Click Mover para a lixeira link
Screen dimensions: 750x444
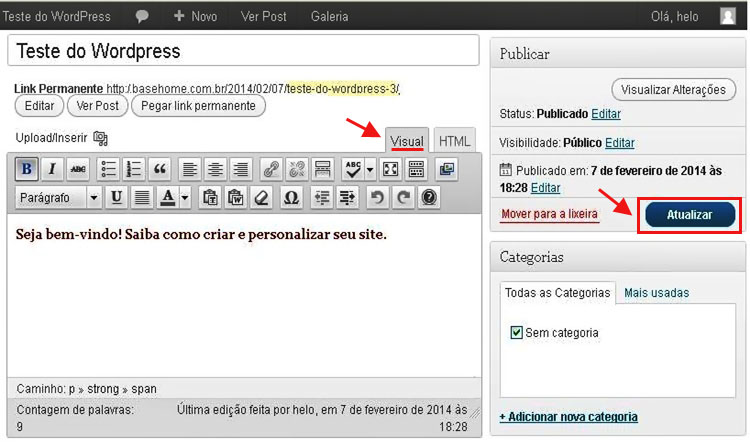click(550, 214)
